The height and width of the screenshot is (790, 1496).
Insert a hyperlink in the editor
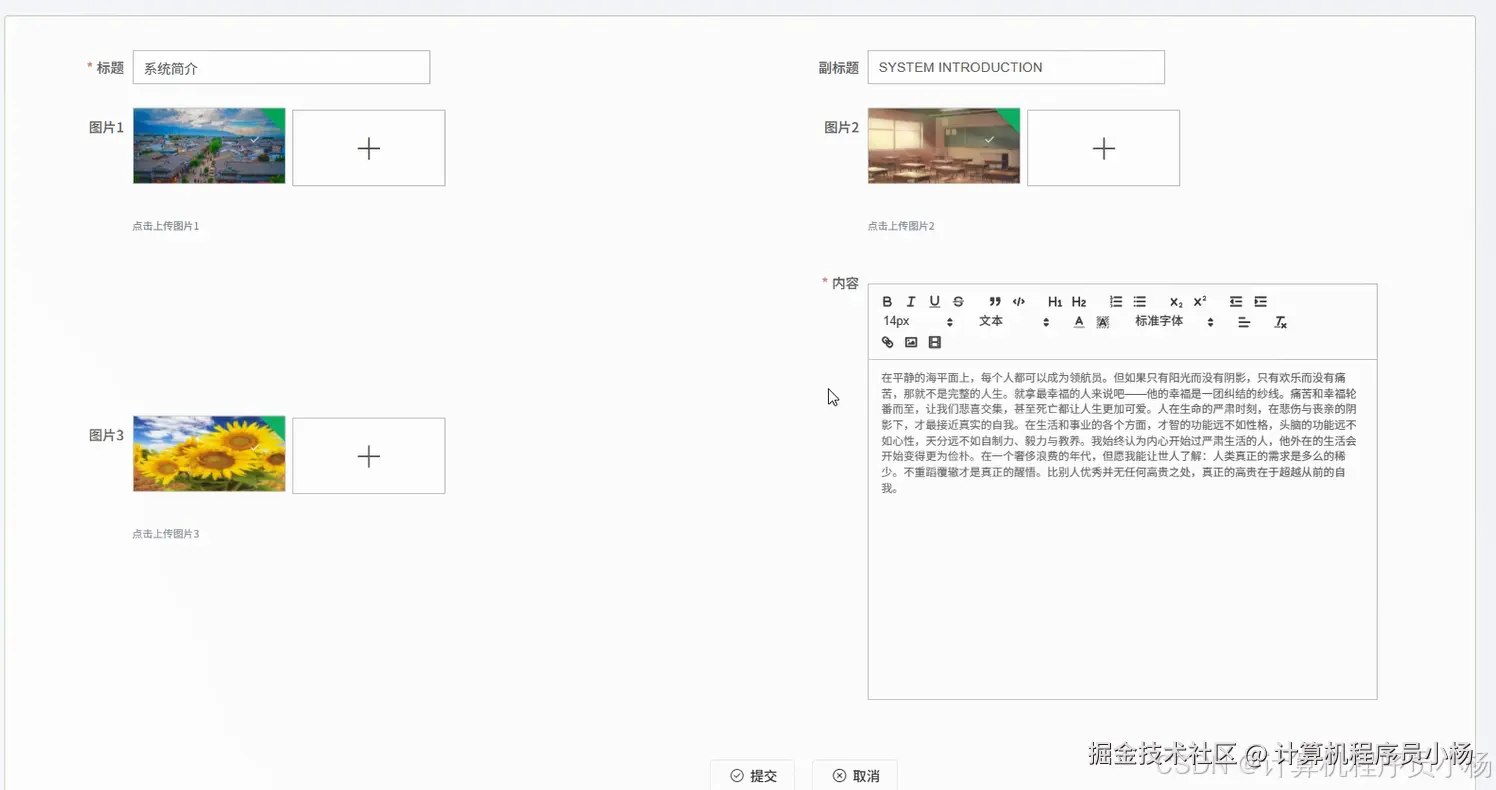point(887,342)
